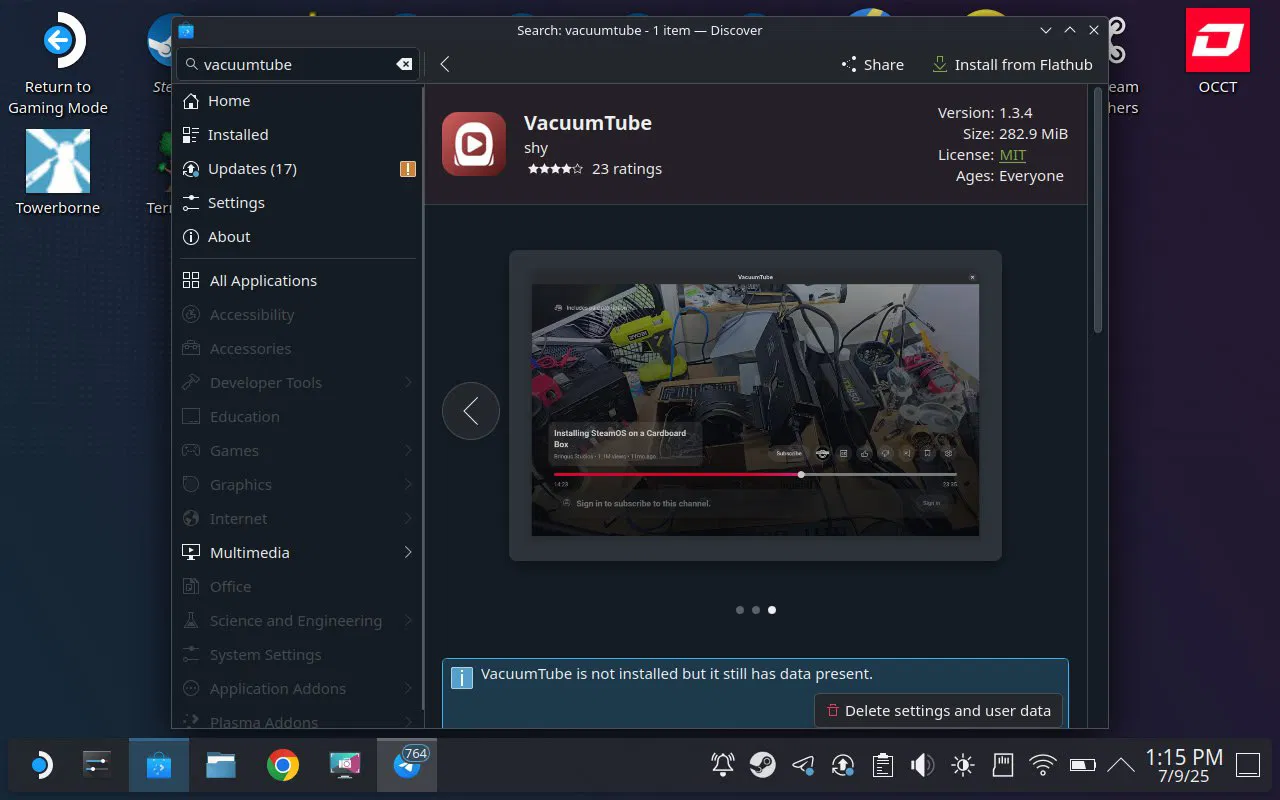Expand the Science and Engineering category arrow
The image size is (1280, 800).
408,621
